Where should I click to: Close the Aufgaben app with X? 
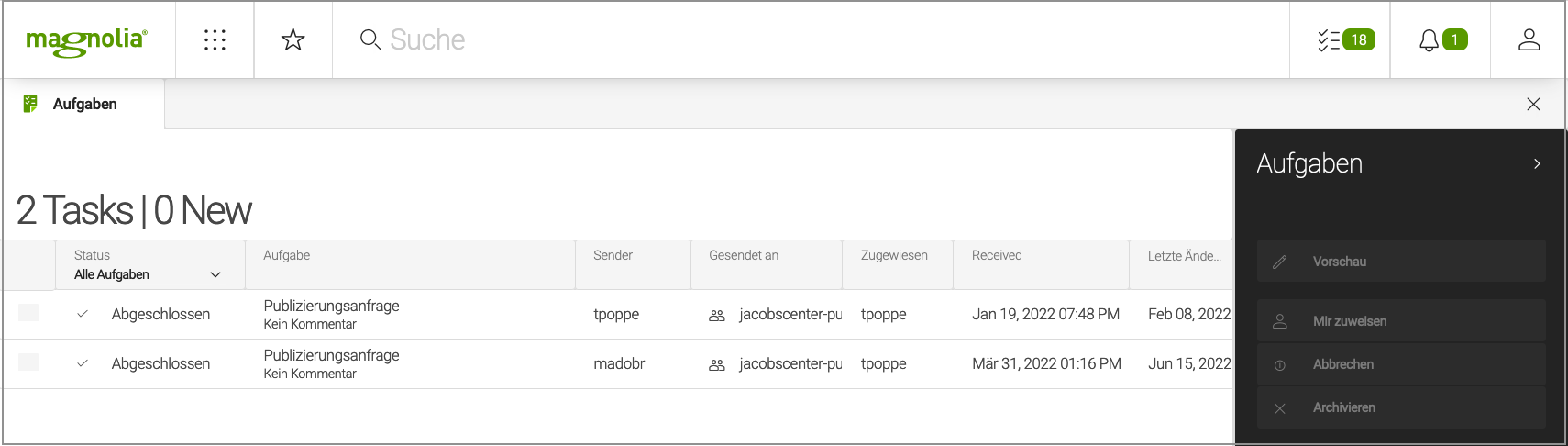point(1533,104)
